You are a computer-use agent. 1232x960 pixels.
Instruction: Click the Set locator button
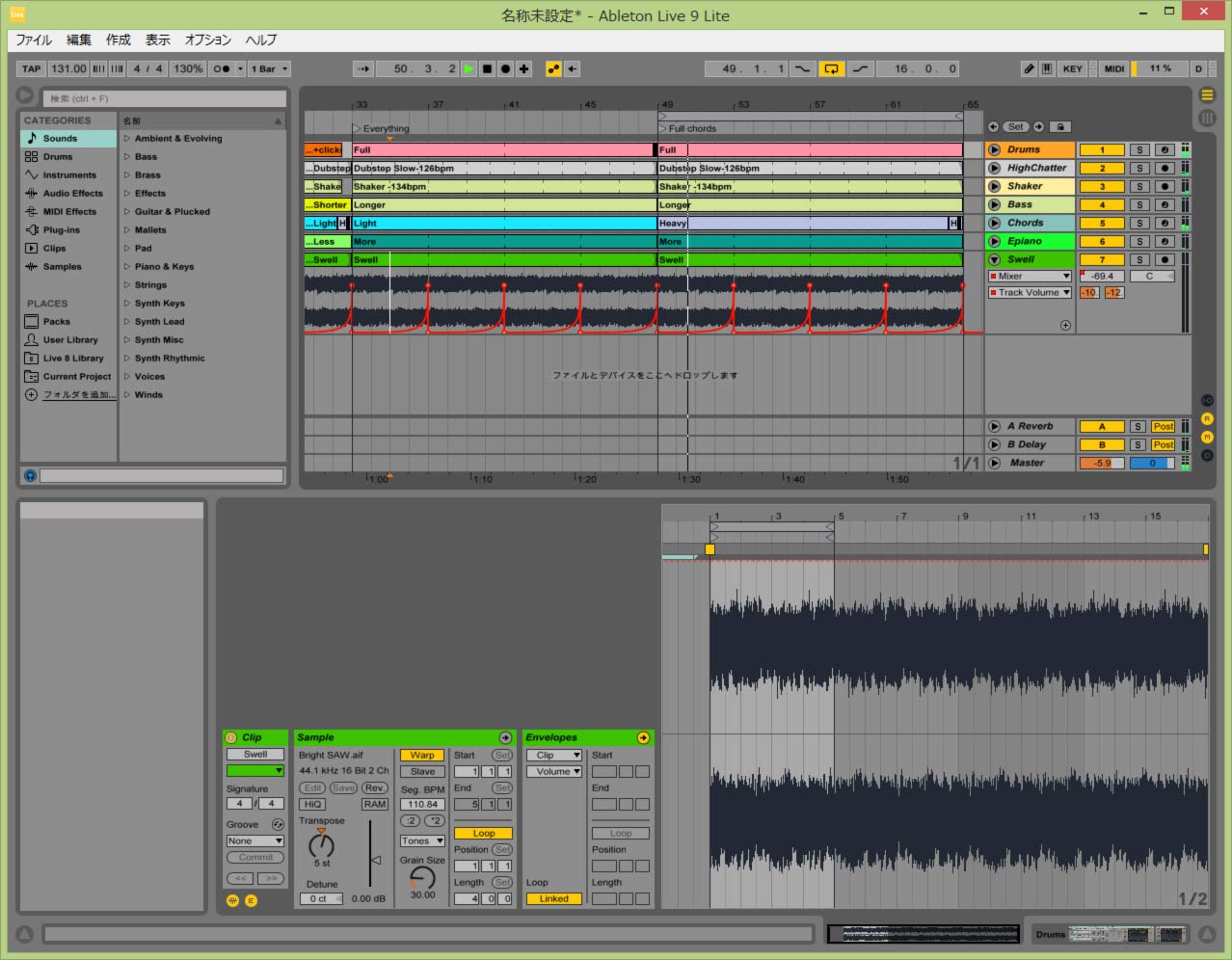[1016, 126]
